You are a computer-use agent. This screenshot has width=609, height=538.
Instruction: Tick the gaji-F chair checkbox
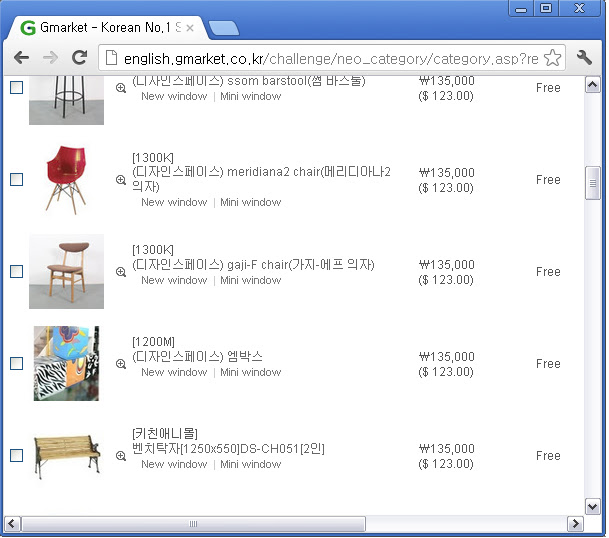[16, 272]
